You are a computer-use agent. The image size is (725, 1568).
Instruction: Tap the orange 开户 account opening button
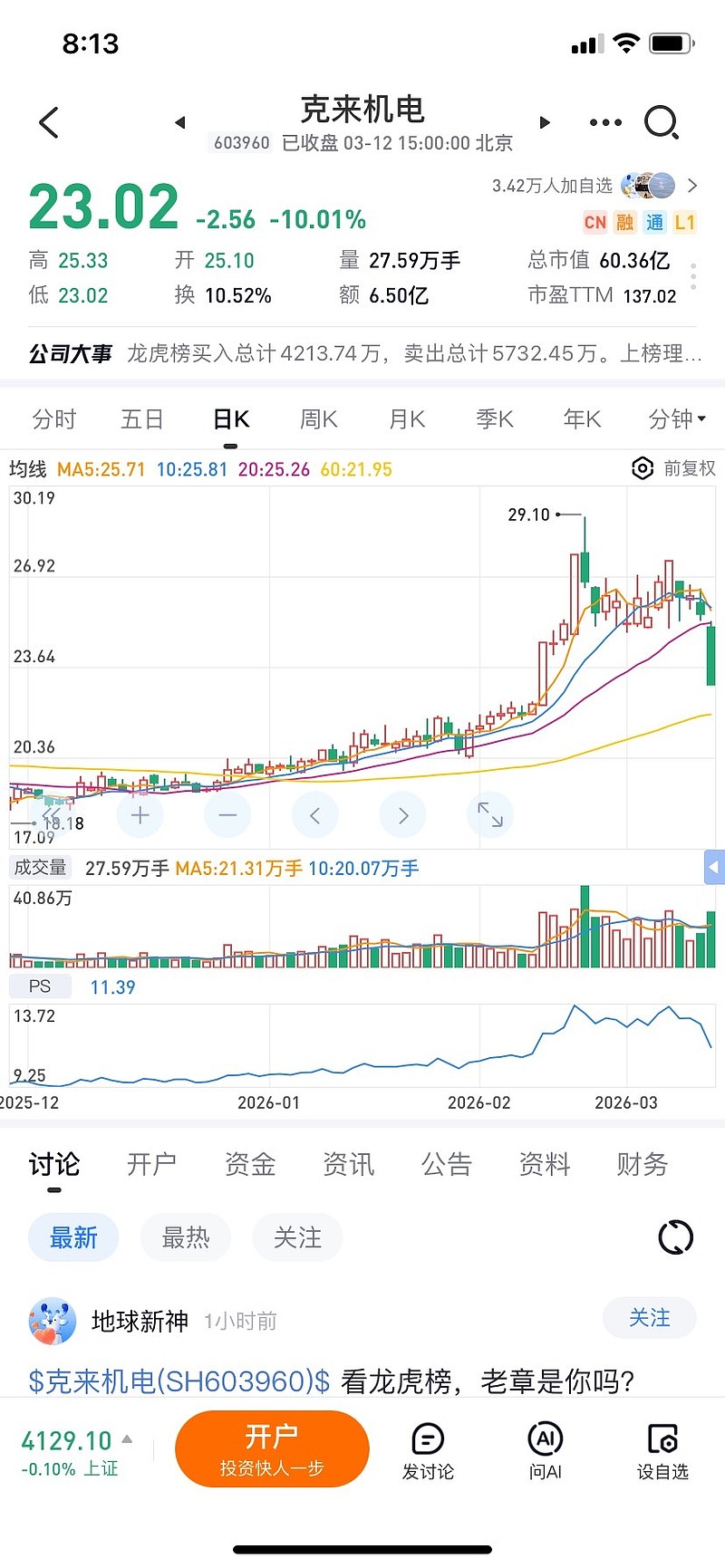(272, 1449)
